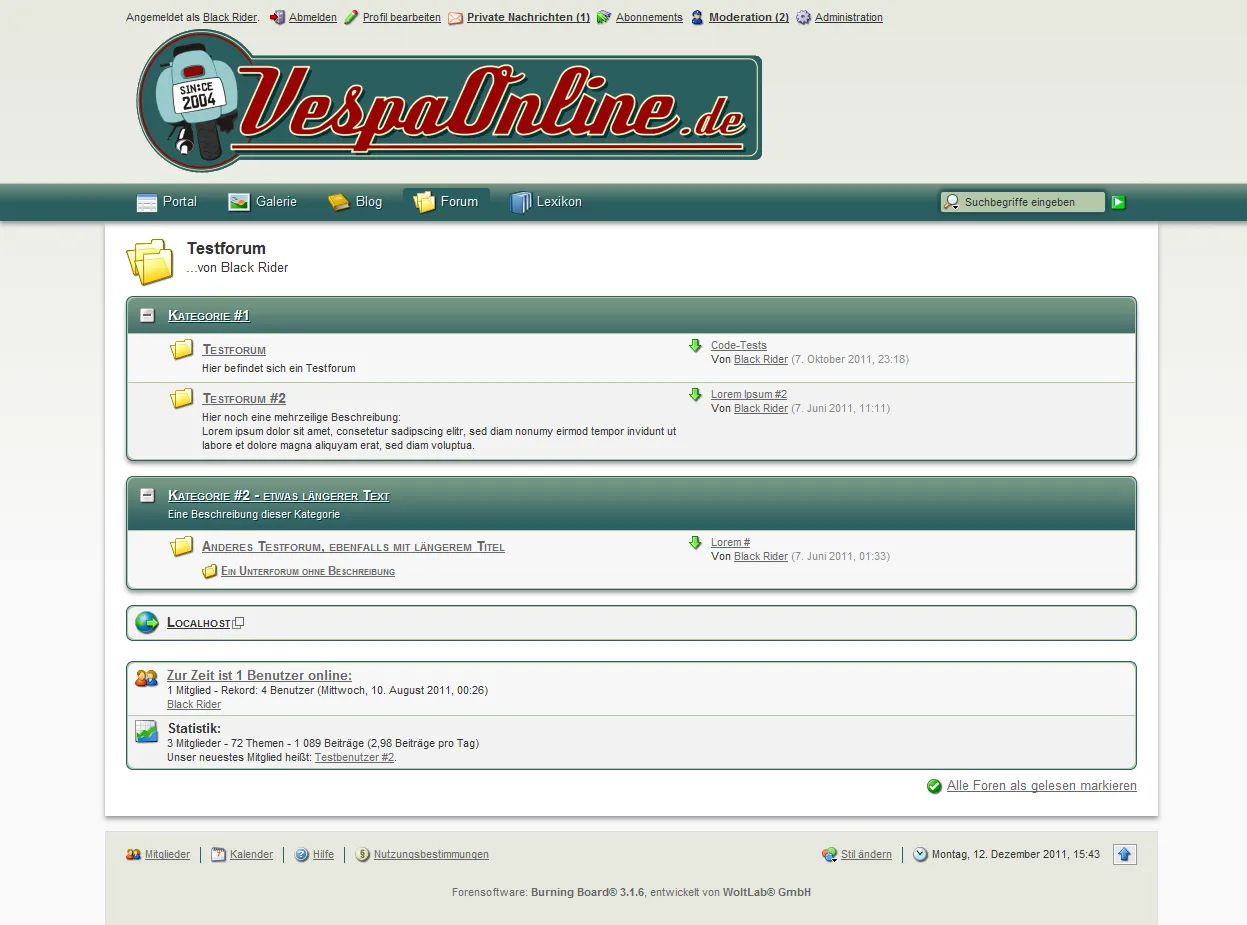1247x925 pixels.
Task: Open the Portal tab in navigation
Action: tap(167, 202)
